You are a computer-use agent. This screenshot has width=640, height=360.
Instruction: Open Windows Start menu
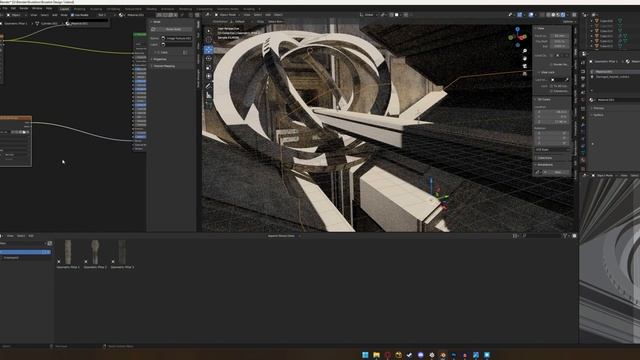[365, 355]
